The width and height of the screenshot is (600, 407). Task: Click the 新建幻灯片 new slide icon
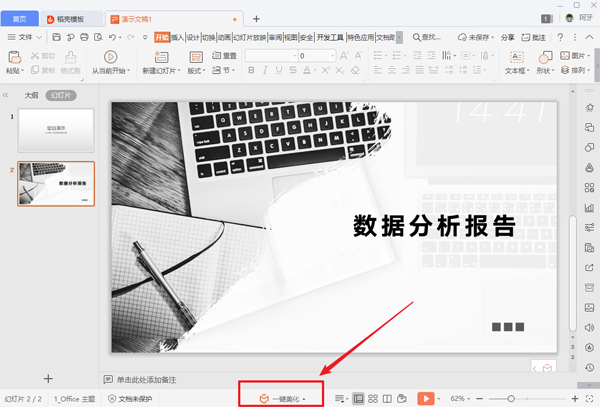158,56
